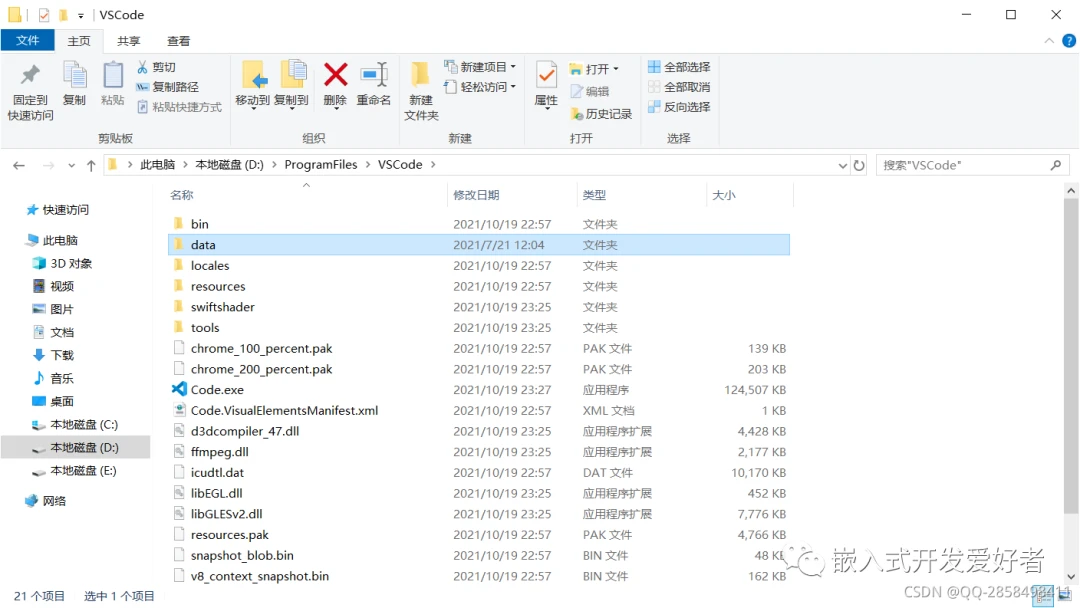
Task: Open the Easy access dropdown
Action: (513, 87)
